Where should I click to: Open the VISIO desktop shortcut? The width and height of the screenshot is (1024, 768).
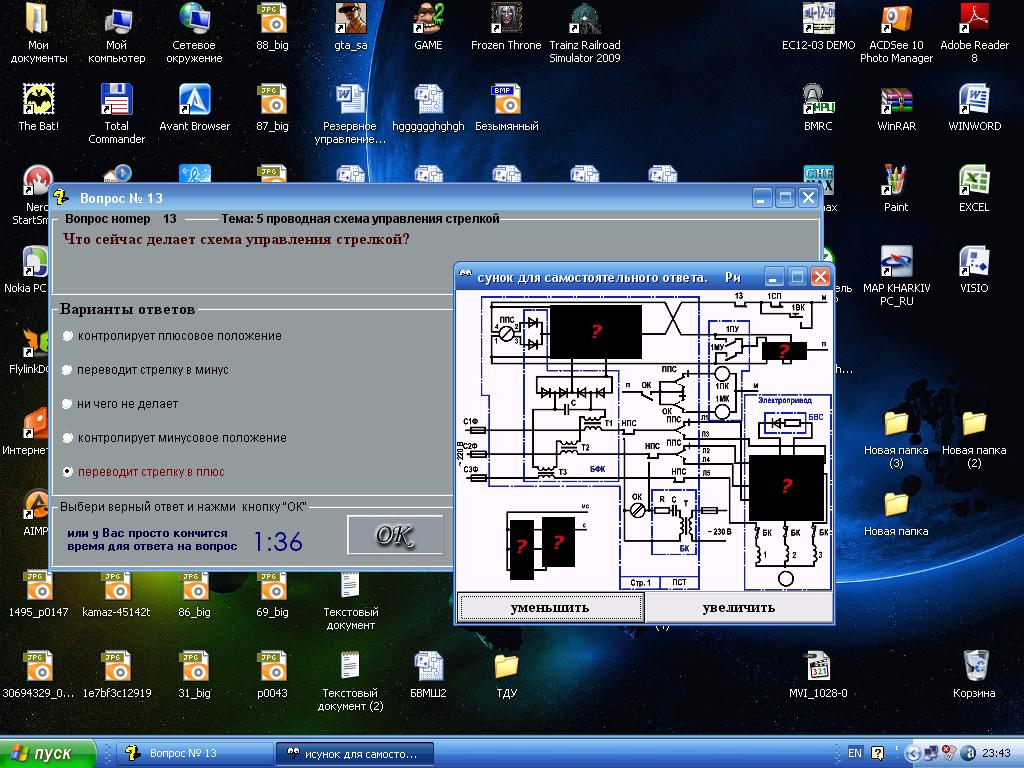coord(974,263)
